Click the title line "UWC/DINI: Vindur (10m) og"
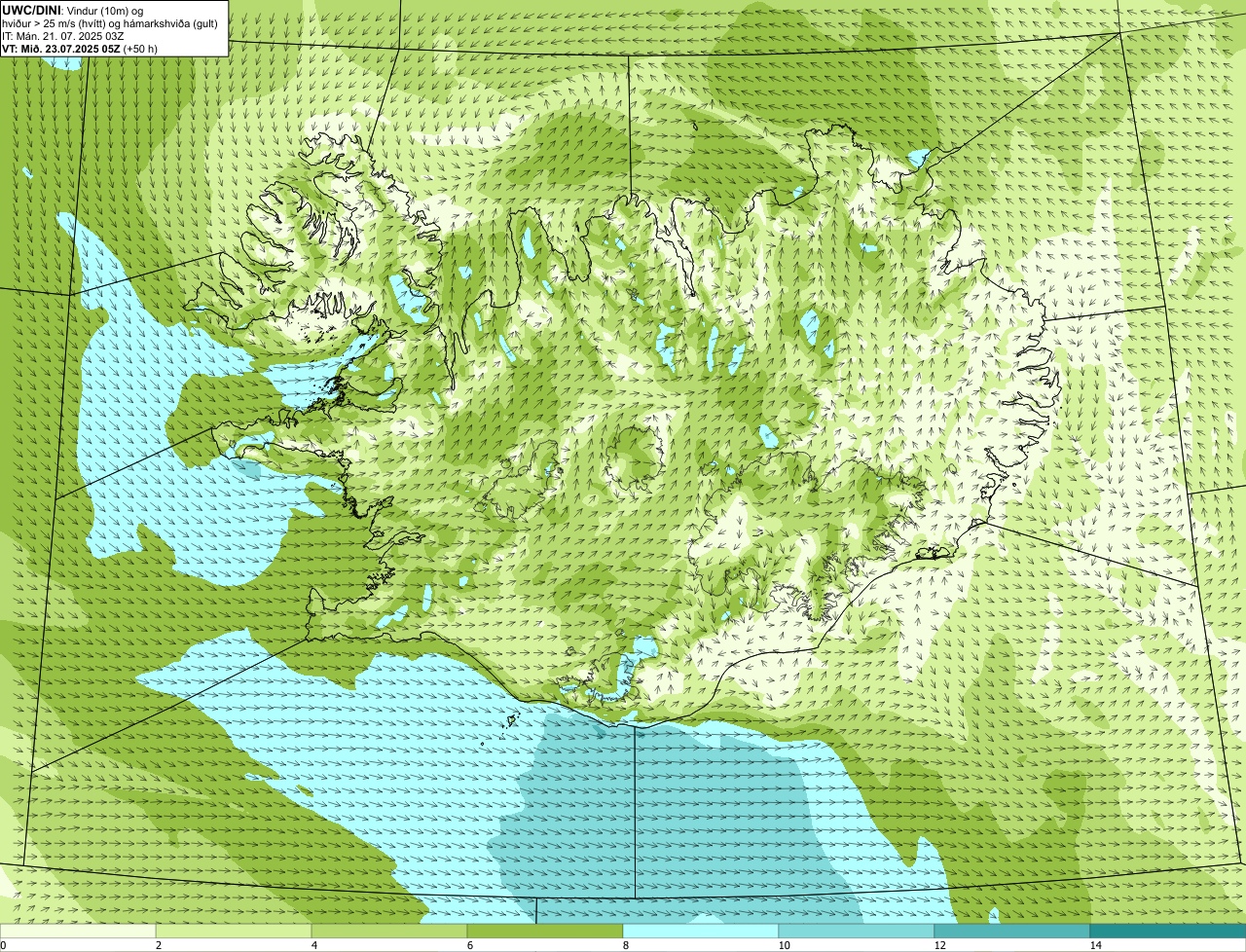1246x952 pixels. click(x=73, y=10)
